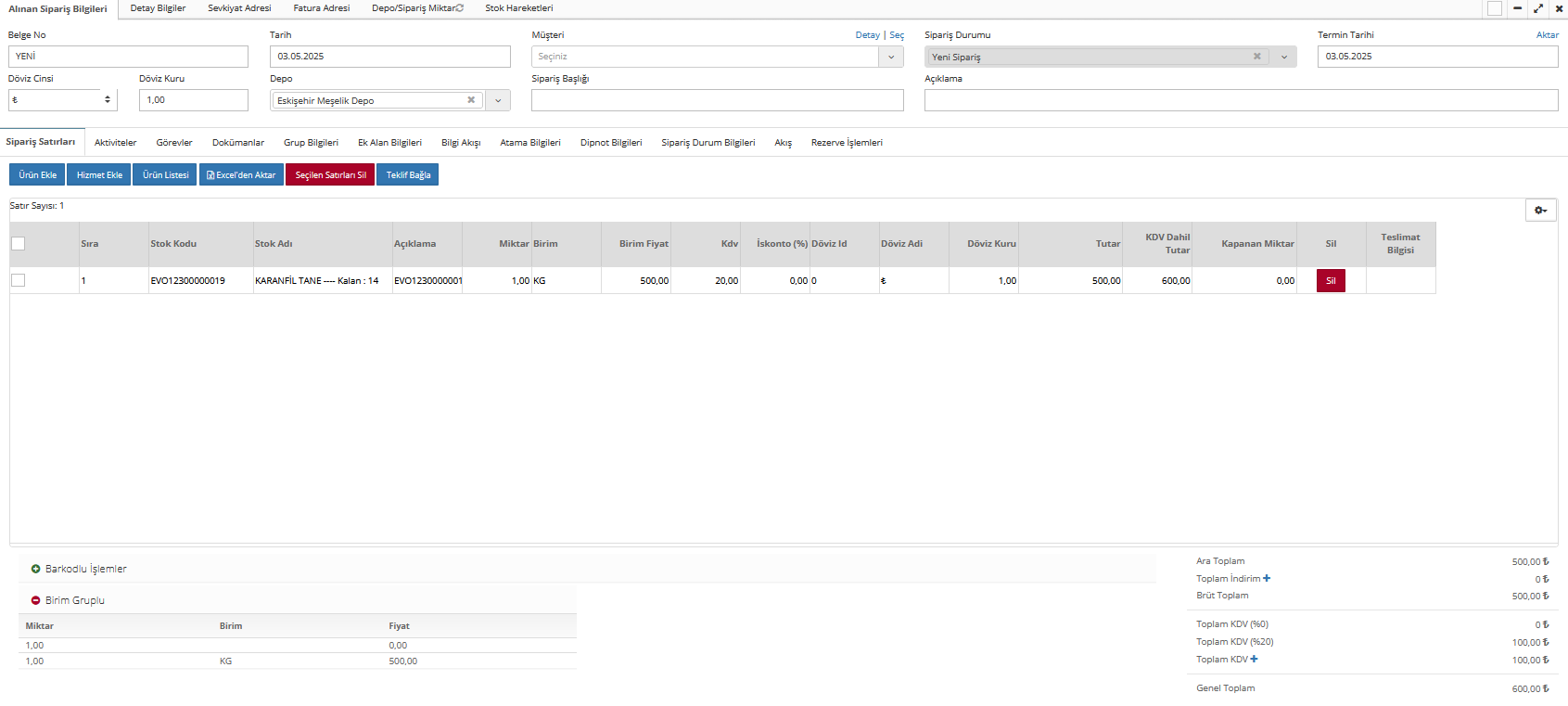This screenshot has width=1568, height=706.
Task: Click the Ürün Ekle button
Action: pyautogui.click(x=37, y=174)
